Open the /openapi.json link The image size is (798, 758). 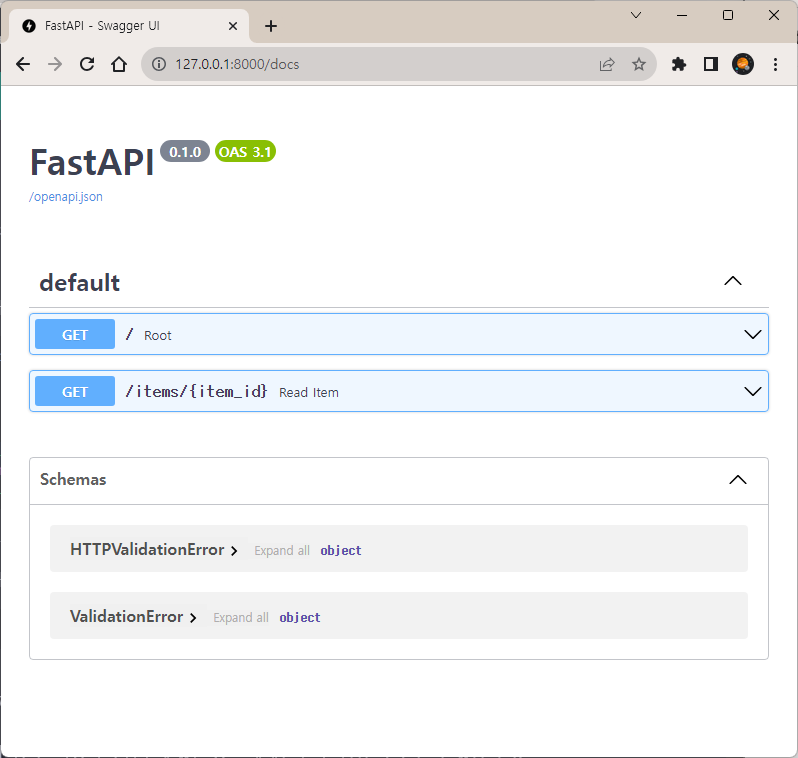(x=66, y=196)
